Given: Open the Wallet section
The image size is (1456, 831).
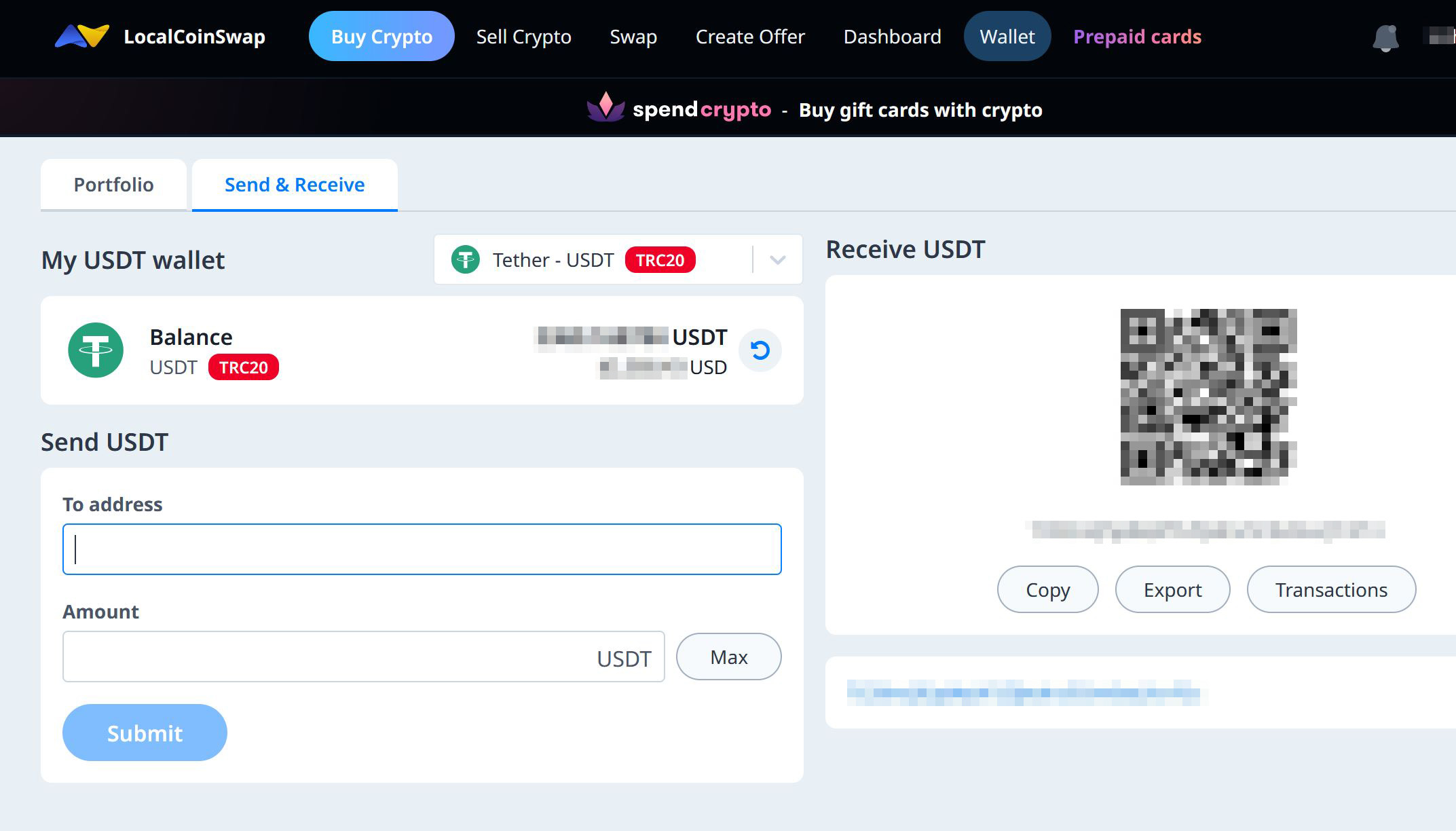Looking at the screenshot, I should click(1007, 36).
